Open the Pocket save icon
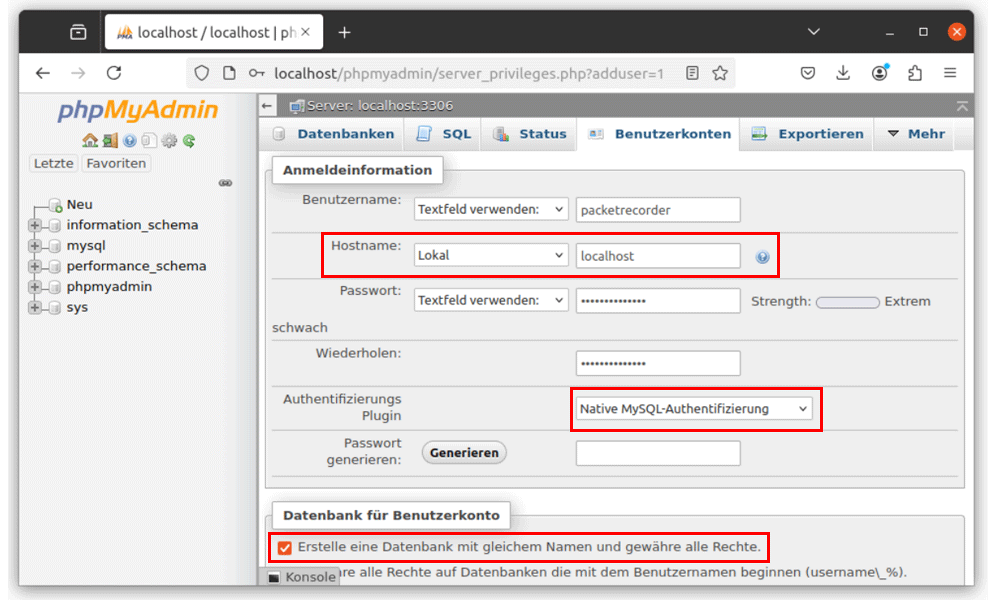The height and width of the screenshot is (600, 1000). point(807,73)
